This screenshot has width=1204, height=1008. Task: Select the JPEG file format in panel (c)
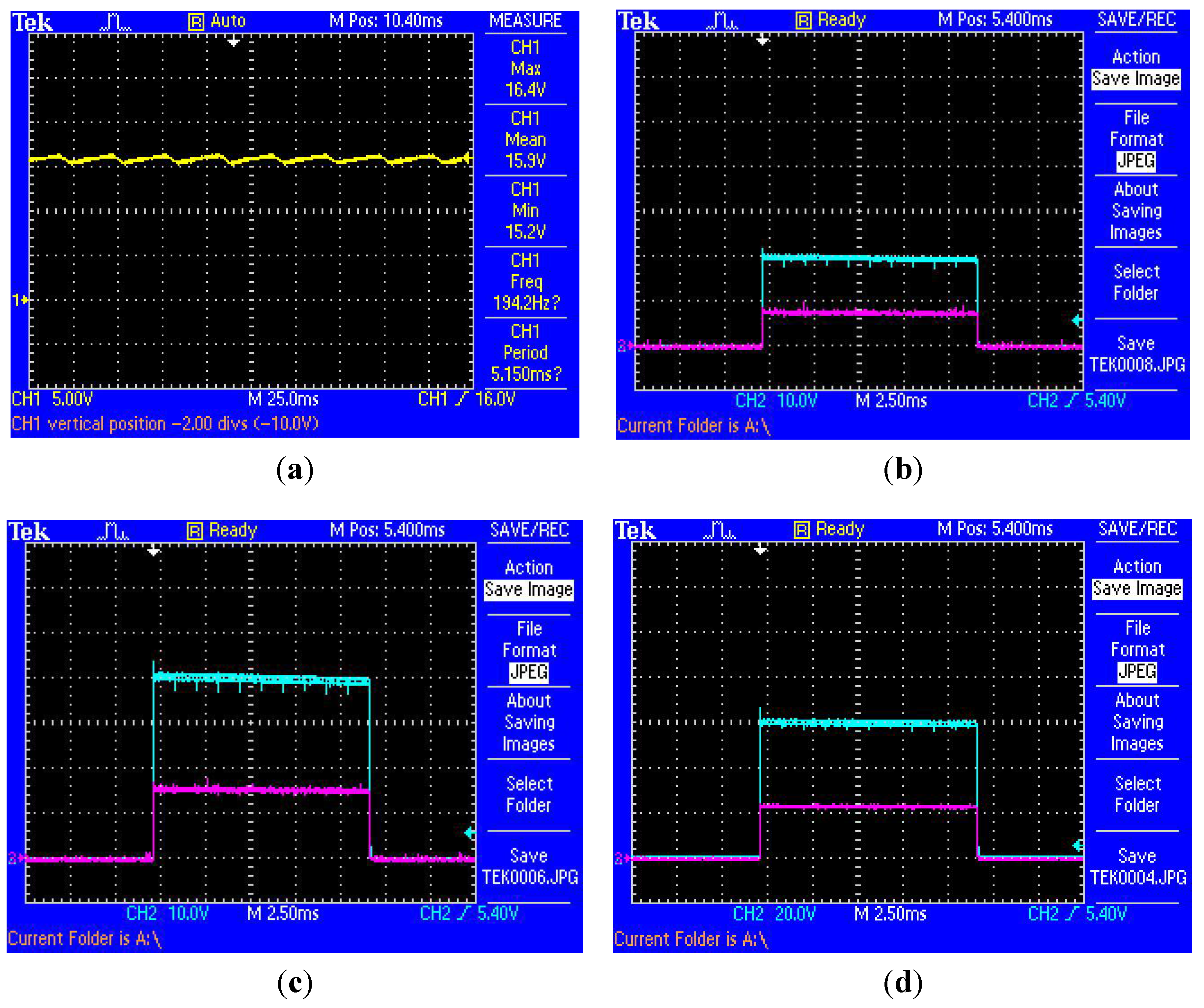(x=529, y=672)
